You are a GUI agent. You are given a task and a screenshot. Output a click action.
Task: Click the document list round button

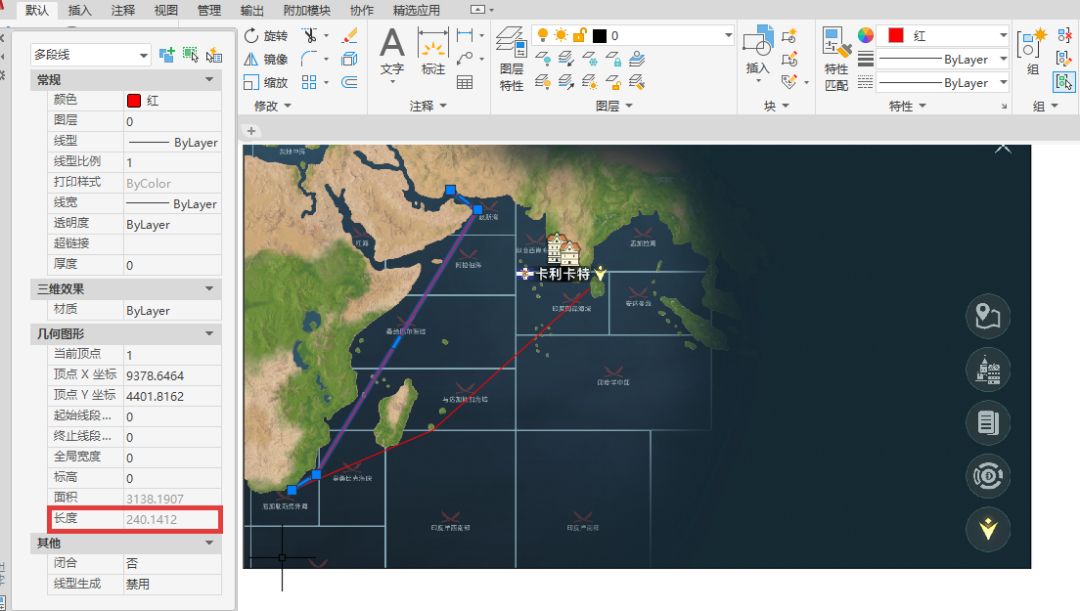tap(988, 422)
